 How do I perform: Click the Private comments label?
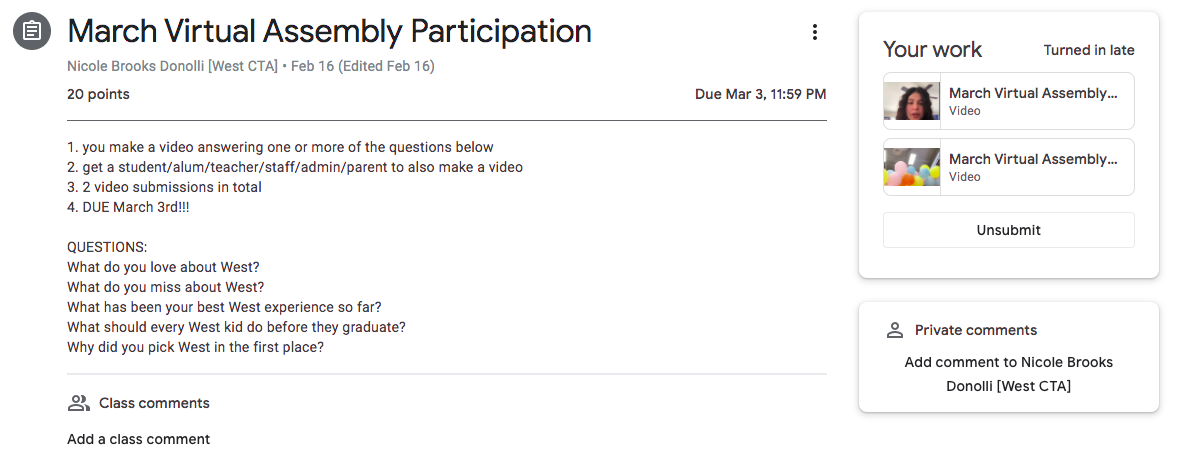click(975, 330)
